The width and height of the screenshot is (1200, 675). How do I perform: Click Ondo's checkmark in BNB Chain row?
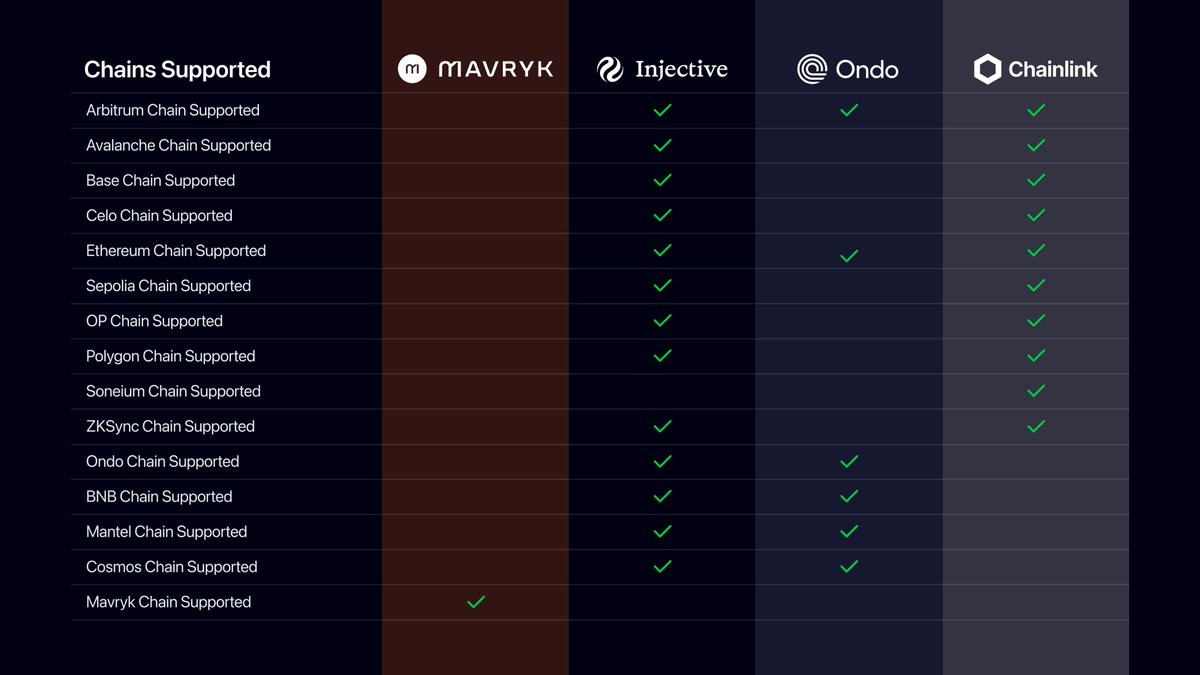coord(849,496)
